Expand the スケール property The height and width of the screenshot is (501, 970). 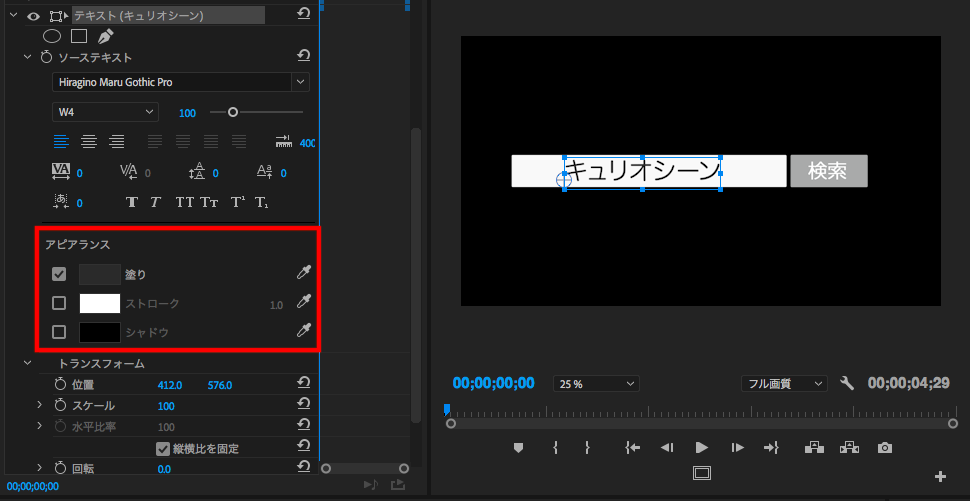tap(40, 405)
